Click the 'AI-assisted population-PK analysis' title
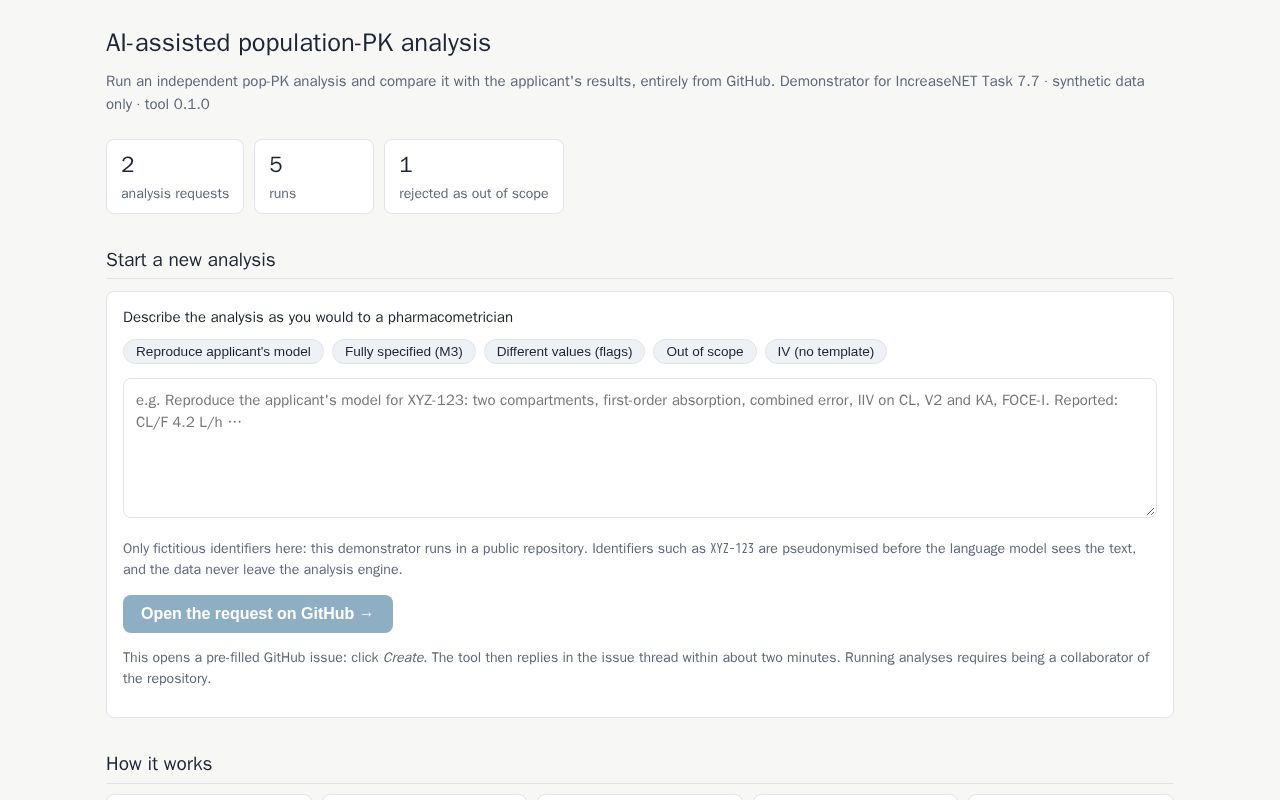Viewport: 1280px width, 800px height. pos(298,43)
